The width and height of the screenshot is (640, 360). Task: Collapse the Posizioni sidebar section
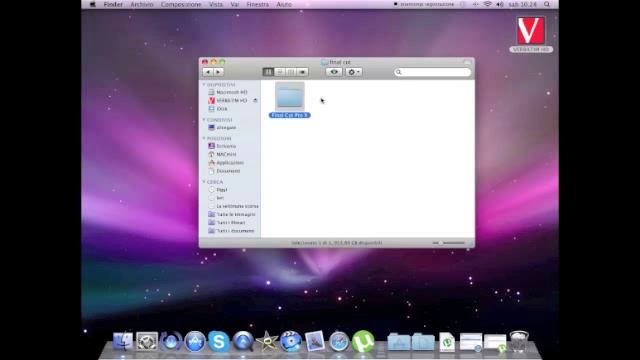tap(204, 138)
